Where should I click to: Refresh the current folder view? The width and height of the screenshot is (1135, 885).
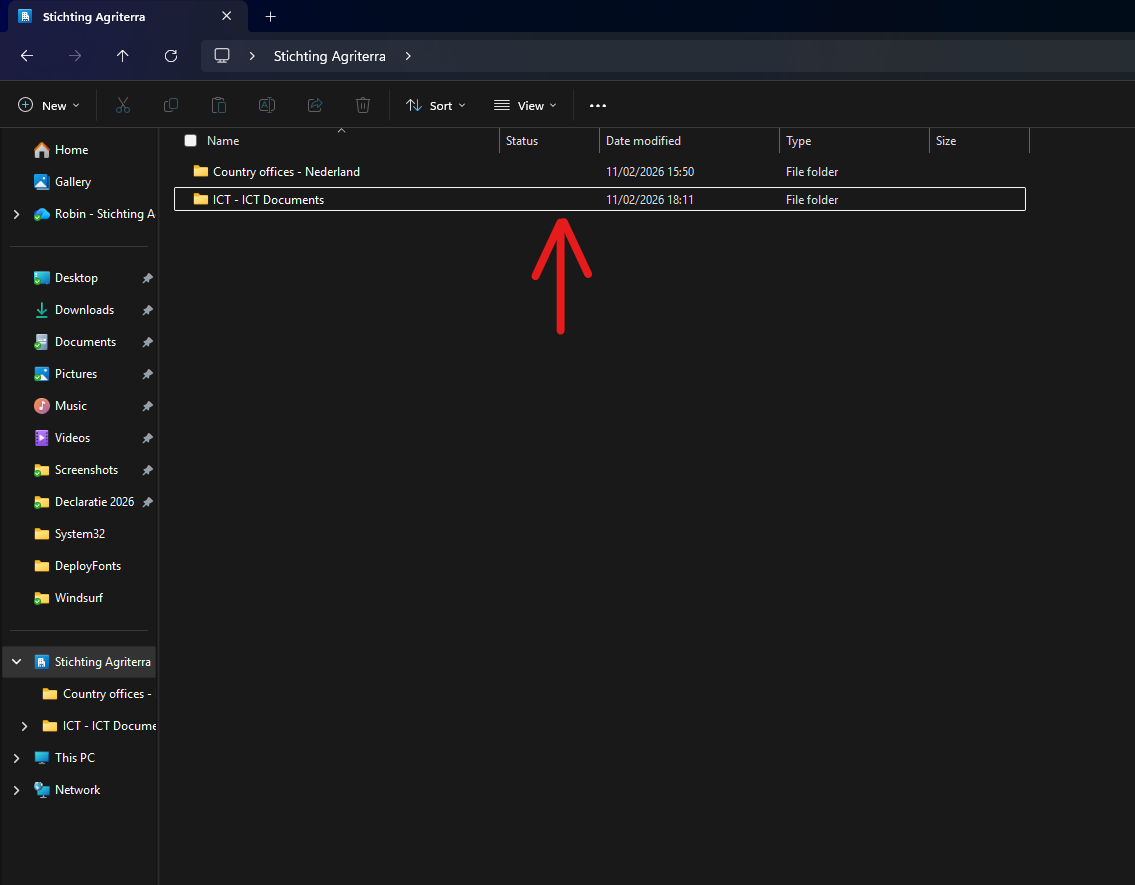pos(171,56)
